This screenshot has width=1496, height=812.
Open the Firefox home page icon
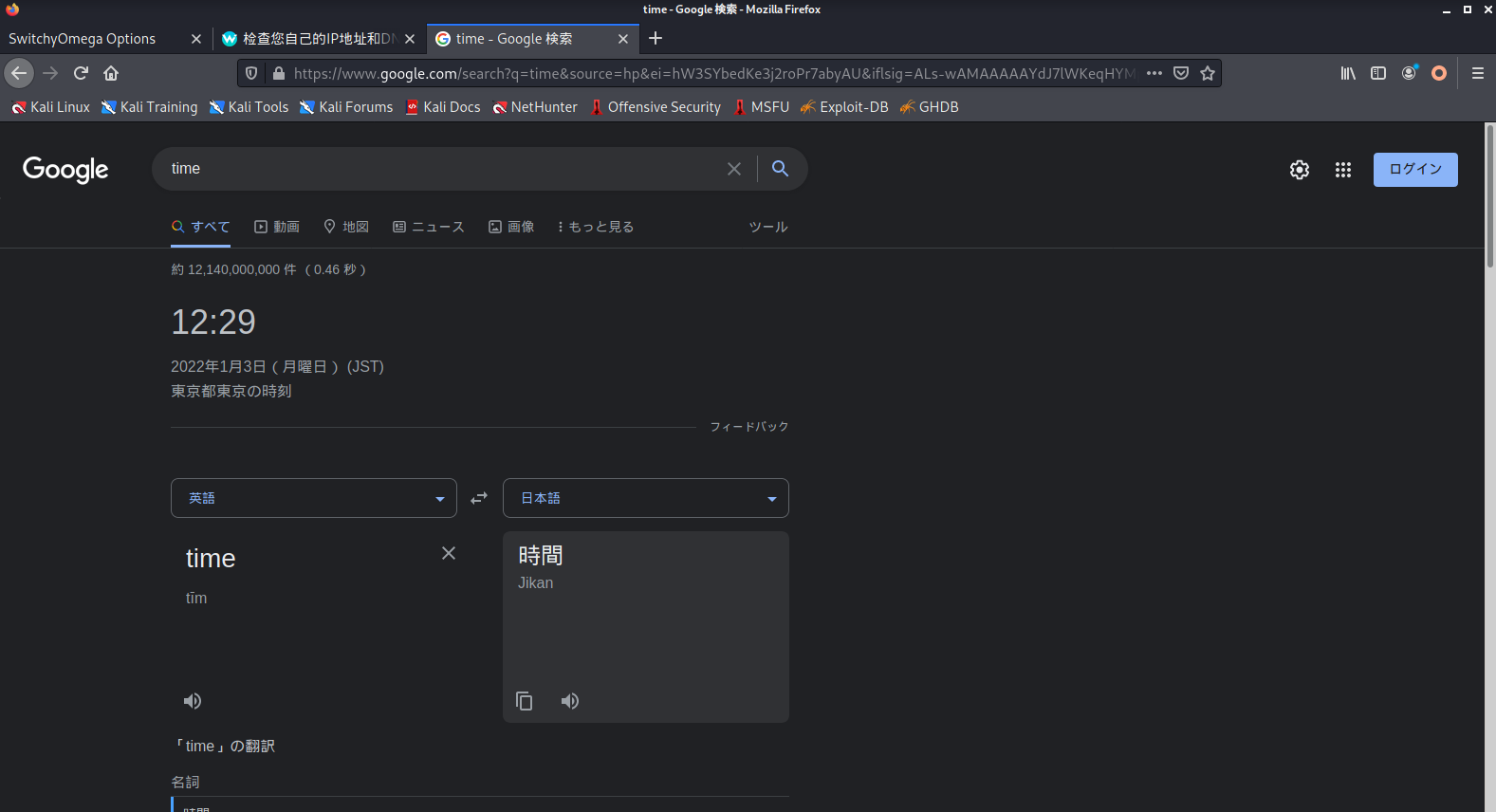[x=111, y=73]
